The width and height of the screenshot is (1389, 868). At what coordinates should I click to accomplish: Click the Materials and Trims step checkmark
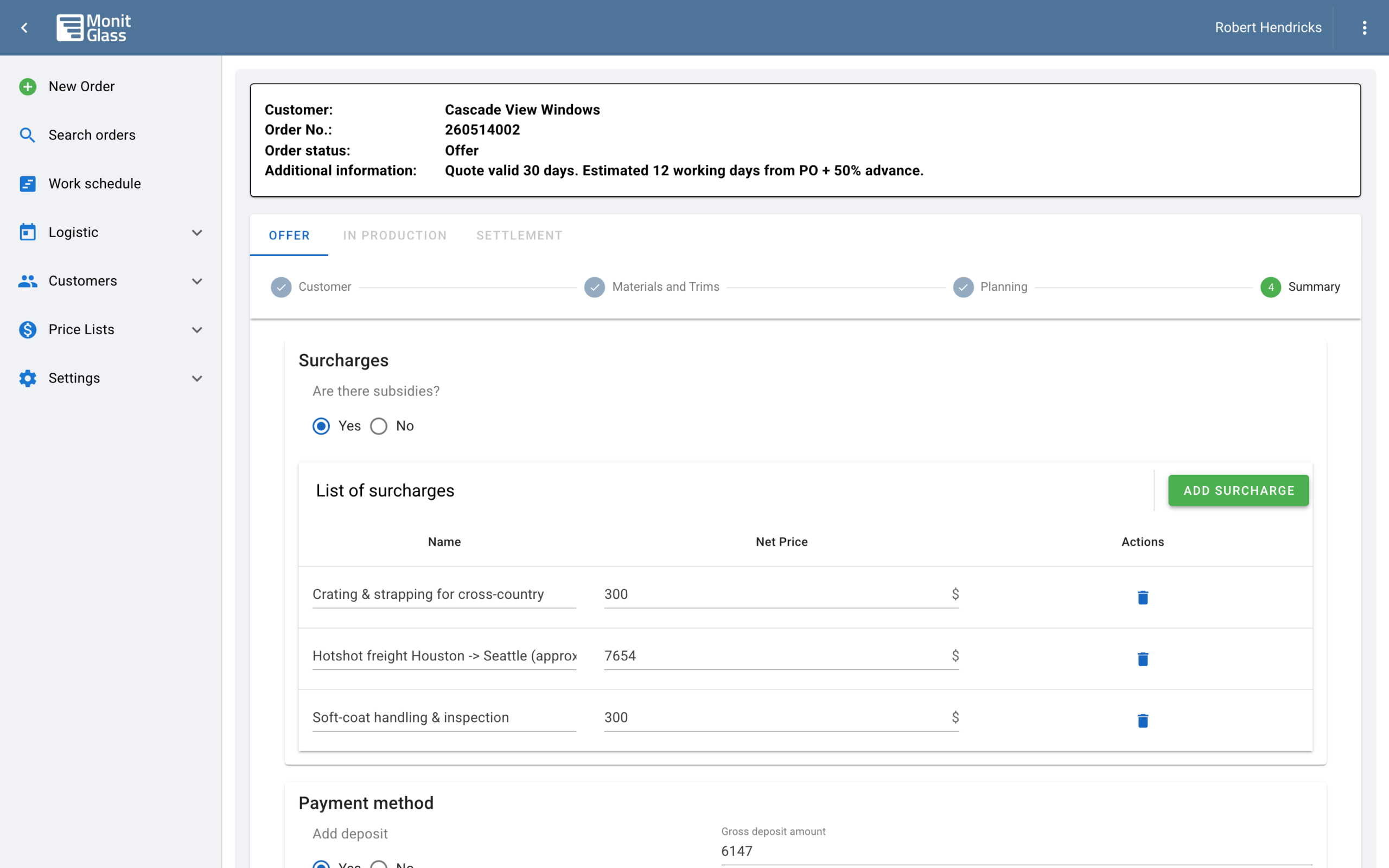pyautogui.click(x=595, y=287)
